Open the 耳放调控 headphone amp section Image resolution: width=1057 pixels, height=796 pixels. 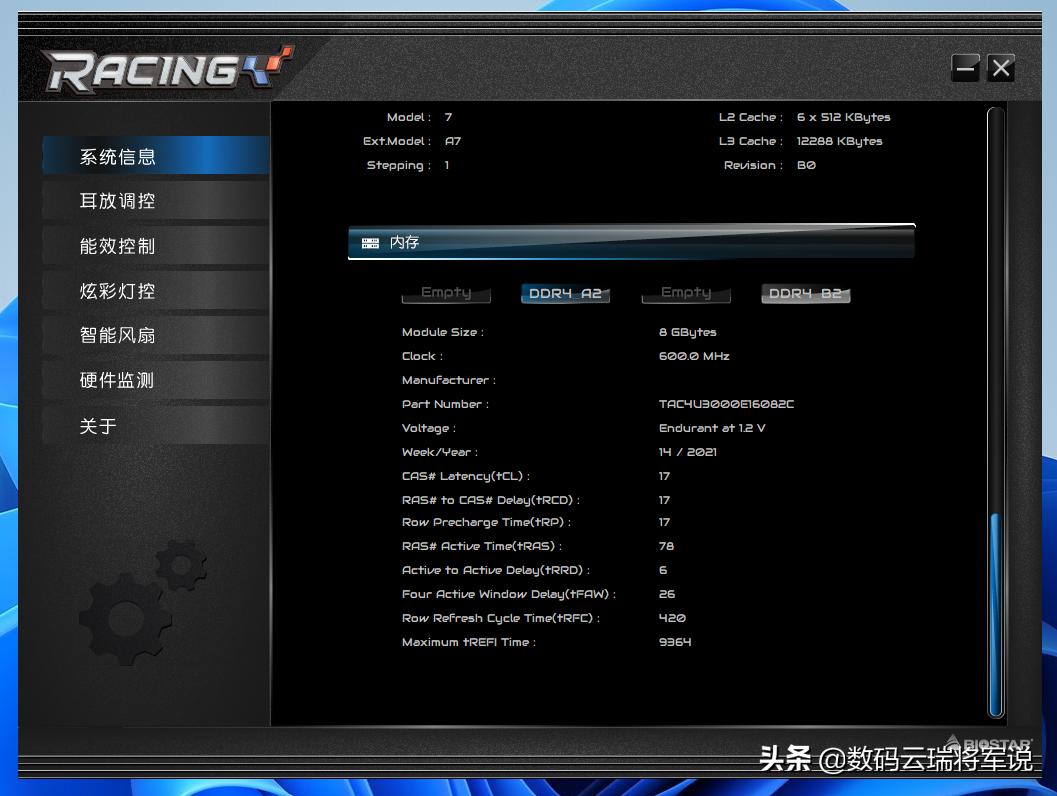coord(156,200)
